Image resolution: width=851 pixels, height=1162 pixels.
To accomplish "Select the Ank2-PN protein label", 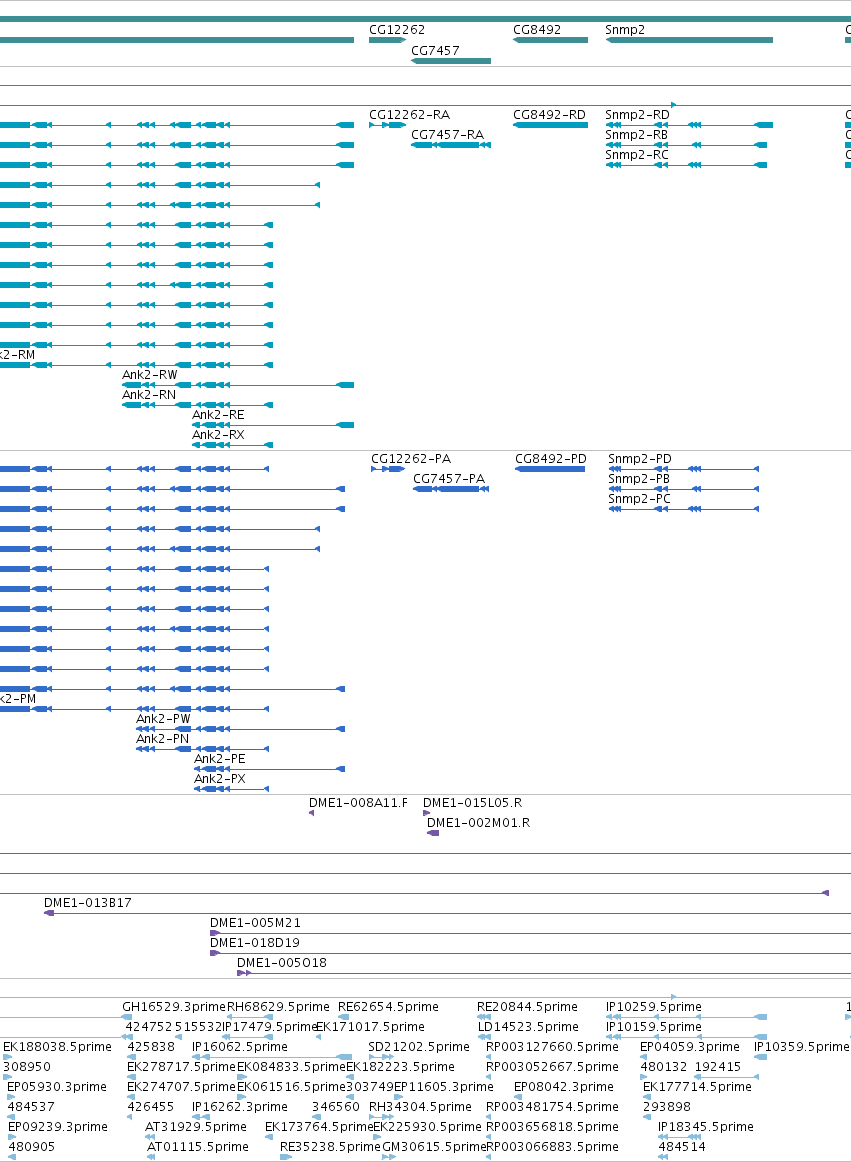I will coord(162,740).
